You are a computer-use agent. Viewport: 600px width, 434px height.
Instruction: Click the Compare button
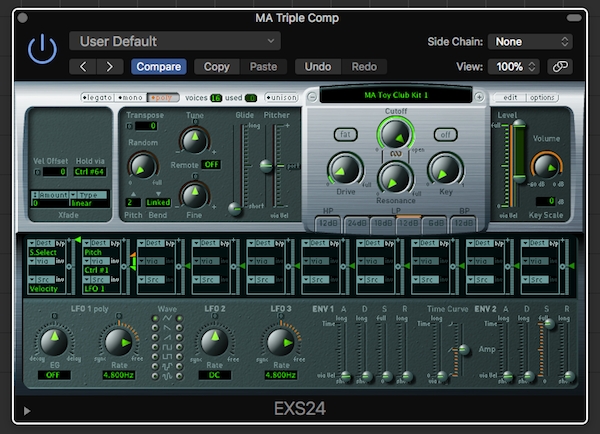(159, 67)
